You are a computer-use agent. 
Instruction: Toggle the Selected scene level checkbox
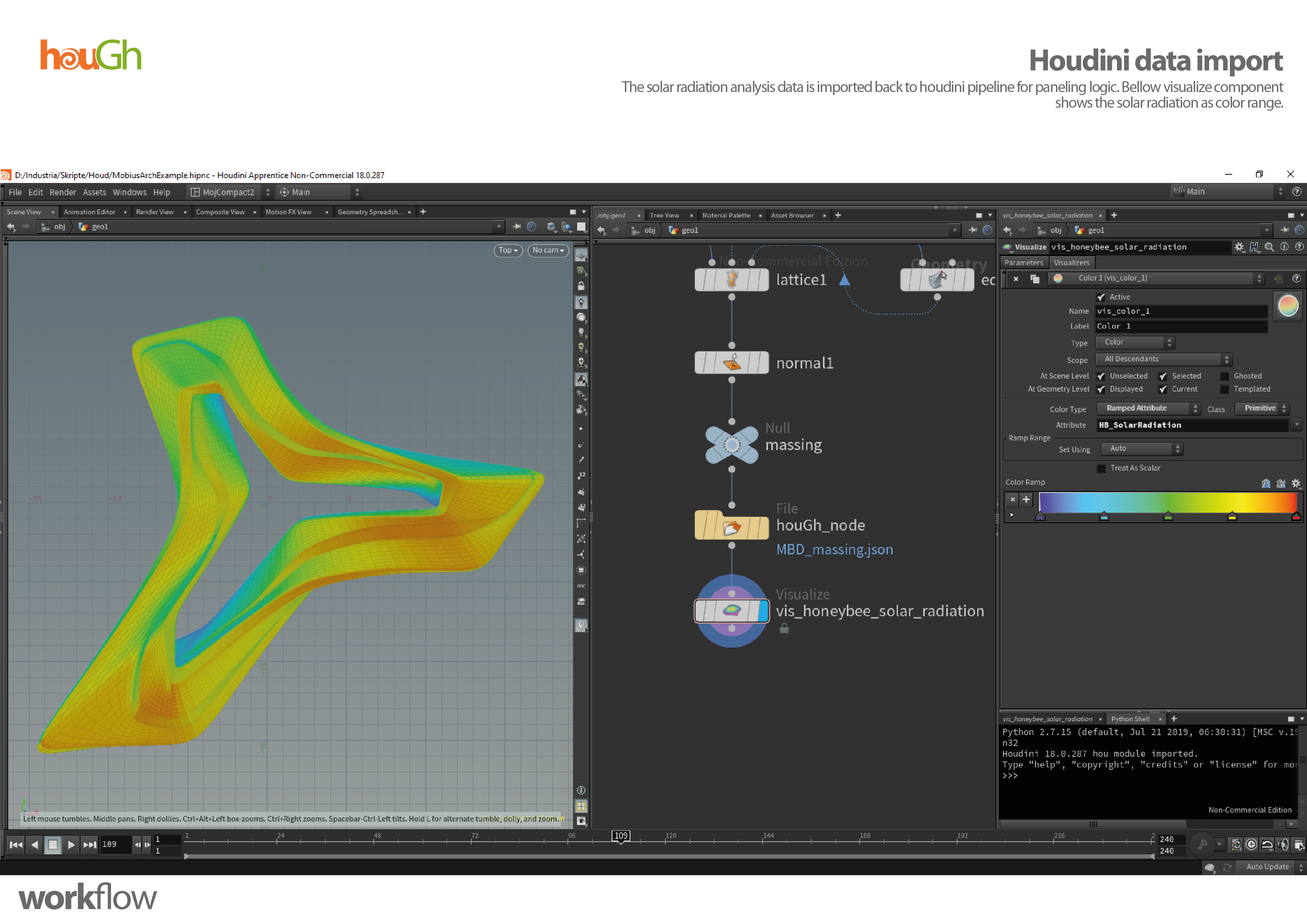click(1163, 376)
